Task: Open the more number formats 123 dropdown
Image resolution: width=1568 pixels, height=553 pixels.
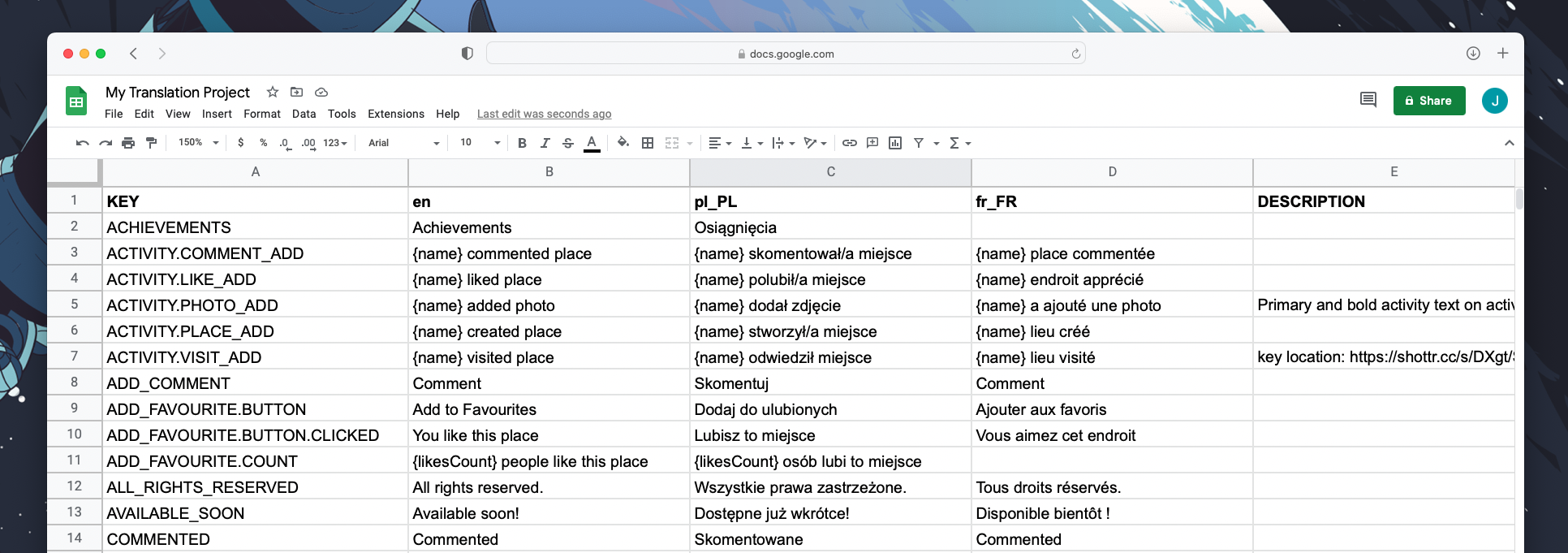Action: coord(335,143)
